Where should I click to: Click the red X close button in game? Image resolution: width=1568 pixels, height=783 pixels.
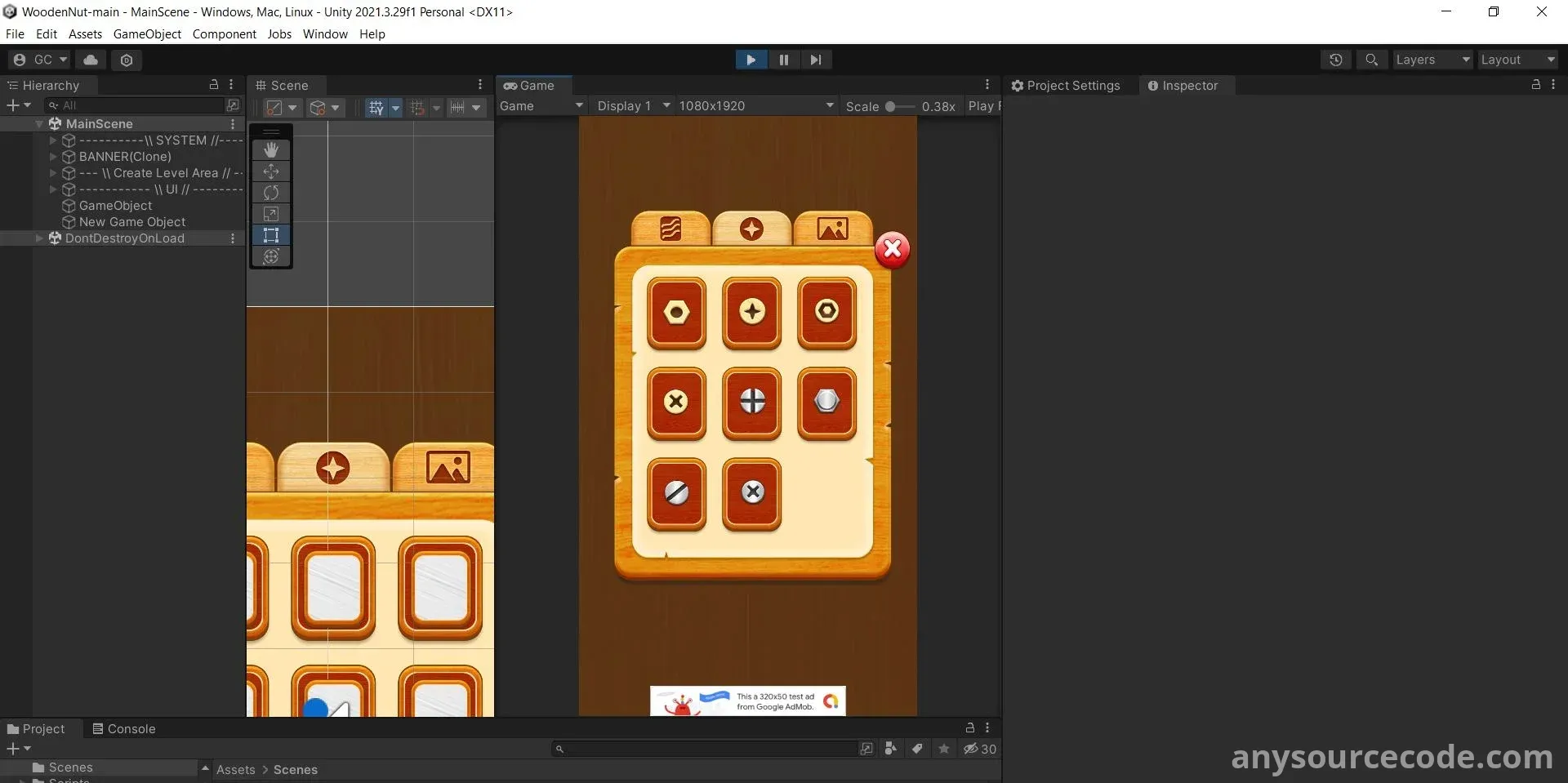pos(892,249)
